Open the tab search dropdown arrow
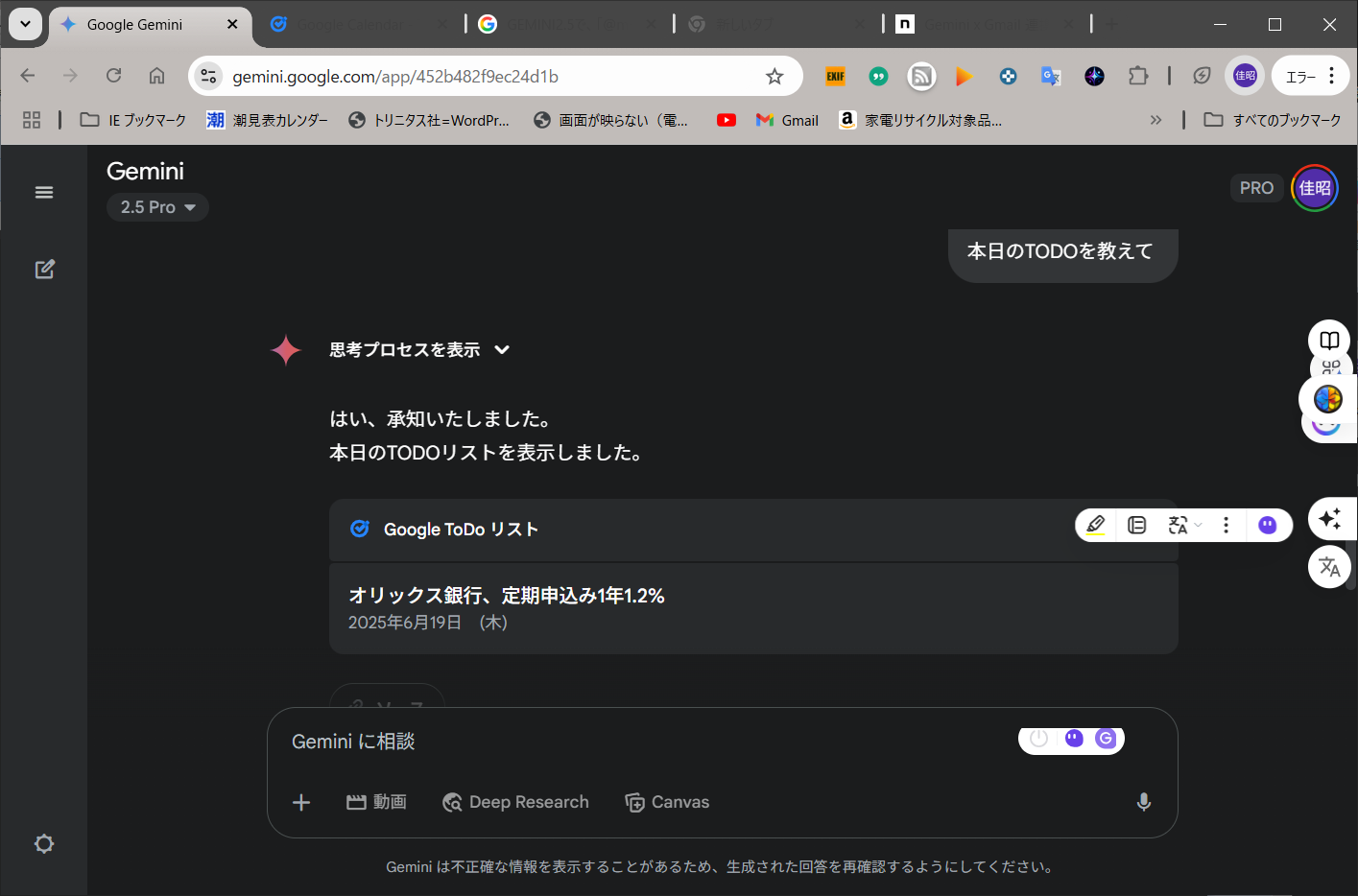Viewport: 1358px width, 896px height. click(25, 24)
